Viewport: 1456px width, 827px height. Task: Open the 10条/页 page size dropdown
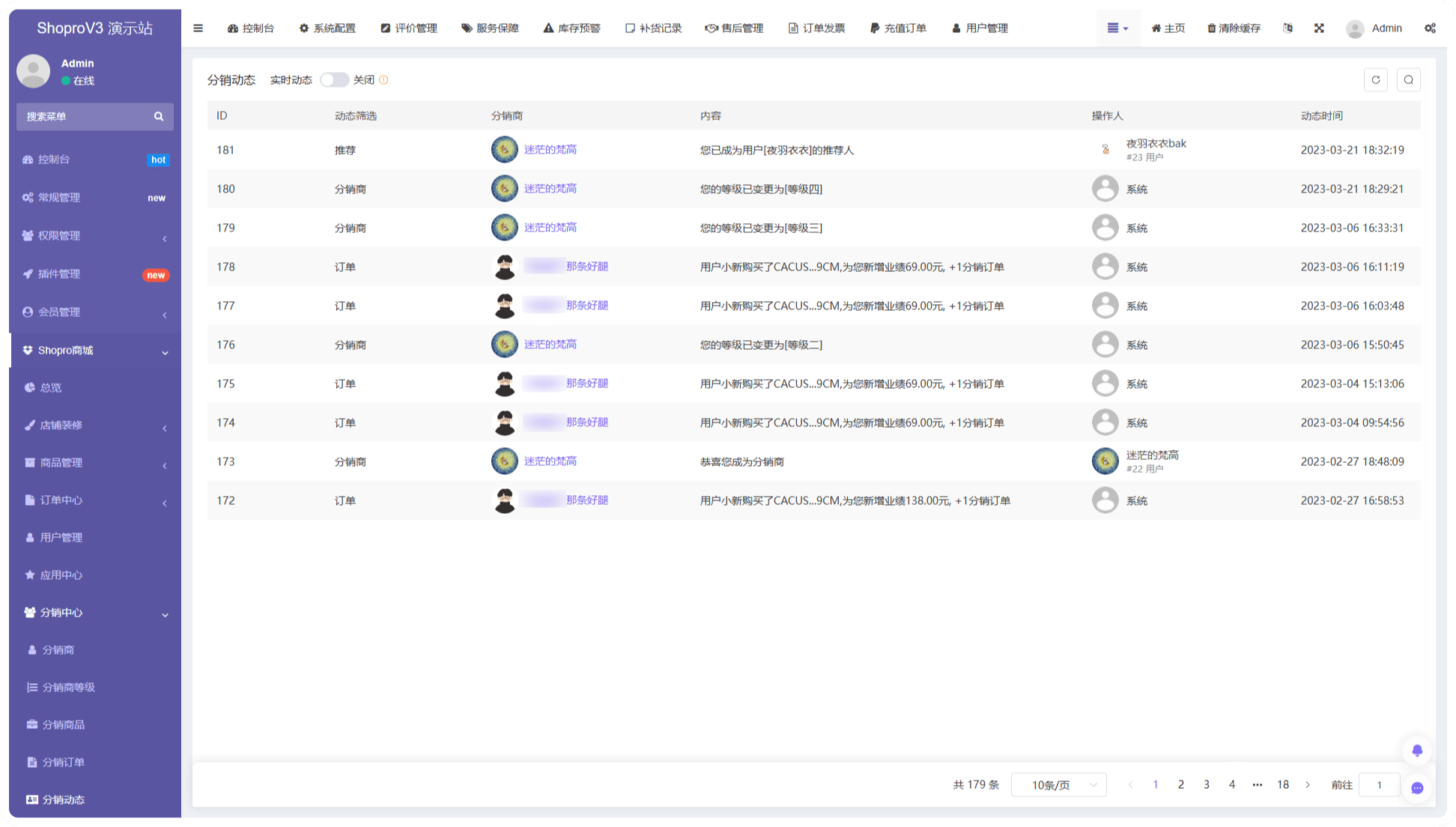[x=1058, y=785]
